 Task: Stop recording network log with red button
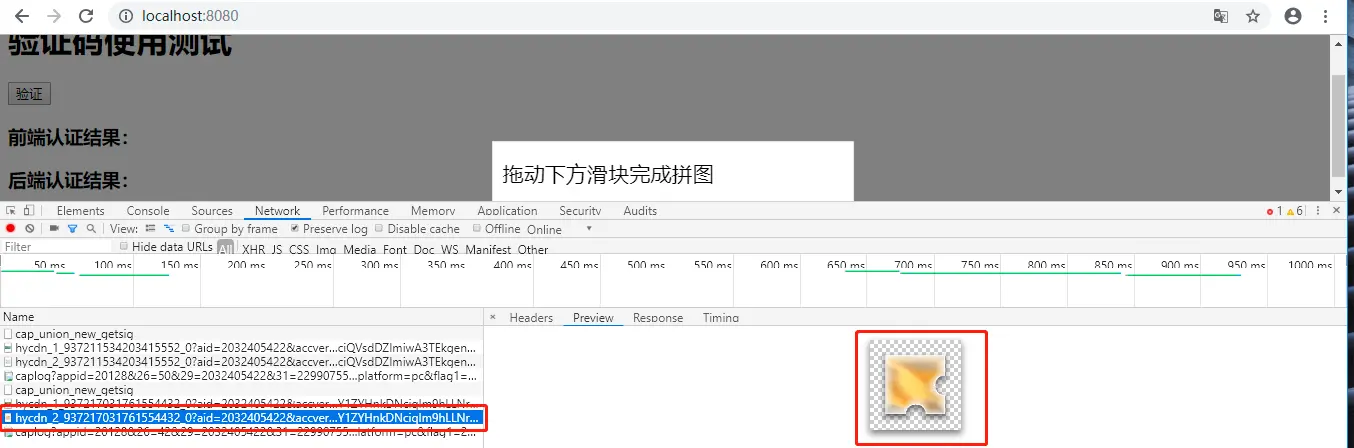tap(11, 229)
